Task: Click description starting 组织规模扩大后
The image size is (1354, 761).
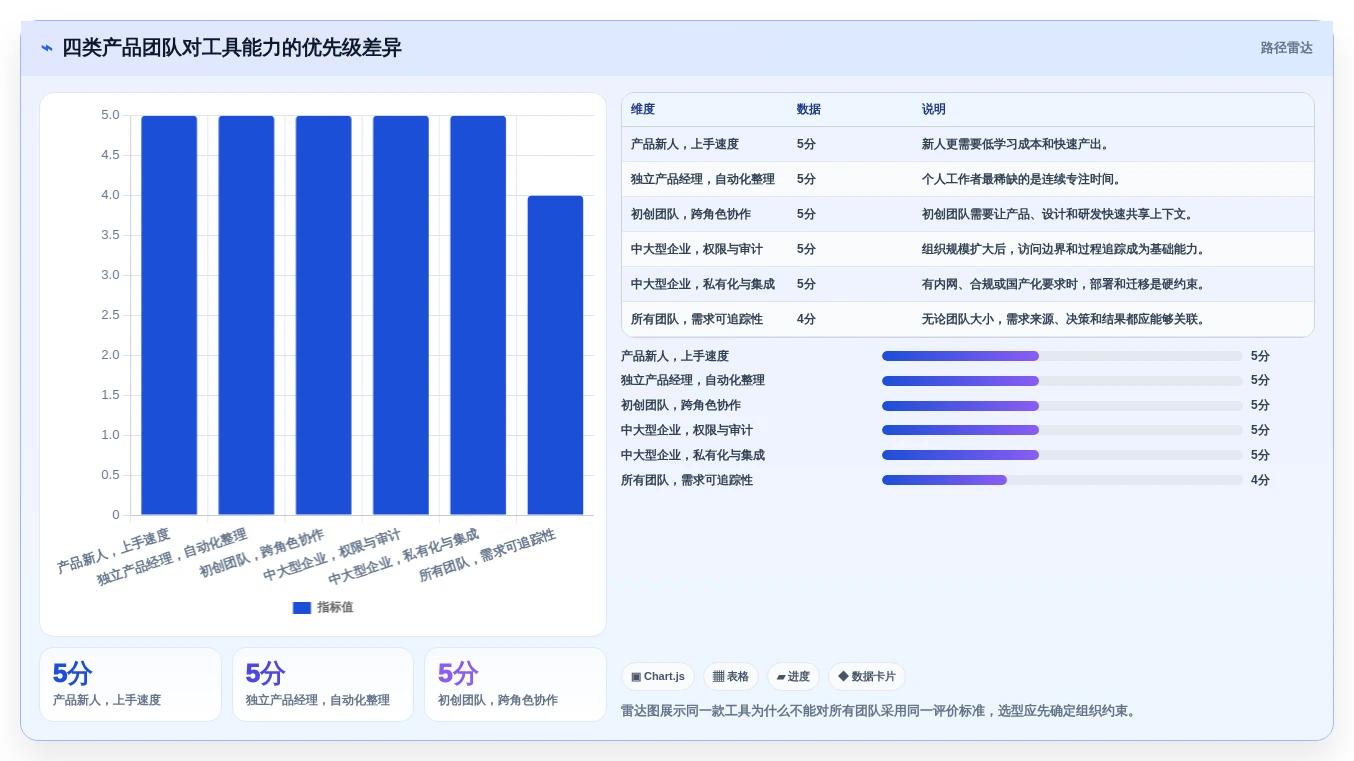Action: tap(1066, 249)
